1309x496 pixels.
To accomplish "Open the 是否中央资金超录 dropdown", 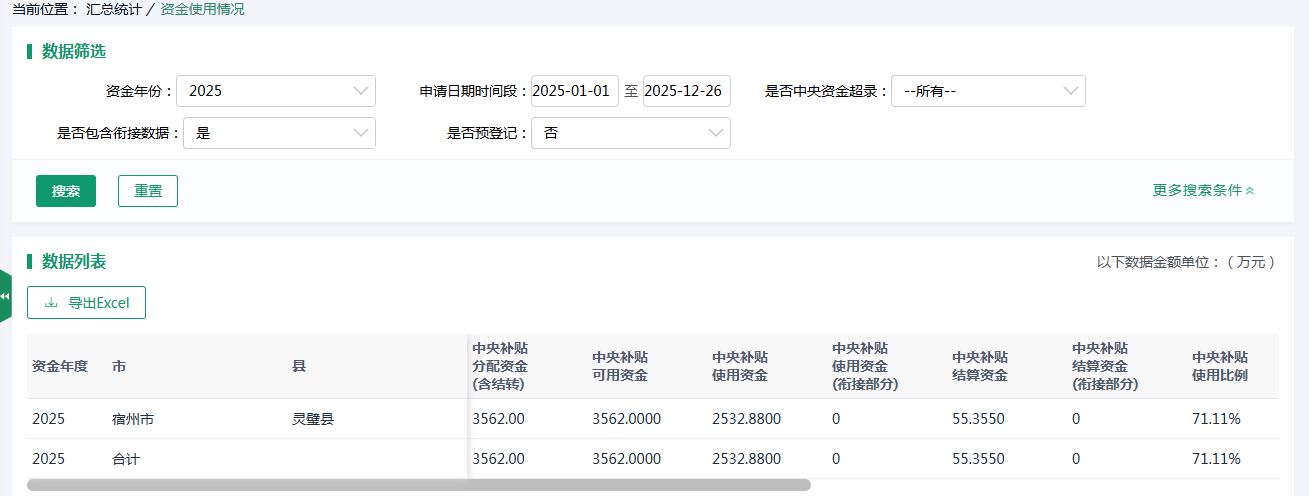I will [x=987, y=91].
